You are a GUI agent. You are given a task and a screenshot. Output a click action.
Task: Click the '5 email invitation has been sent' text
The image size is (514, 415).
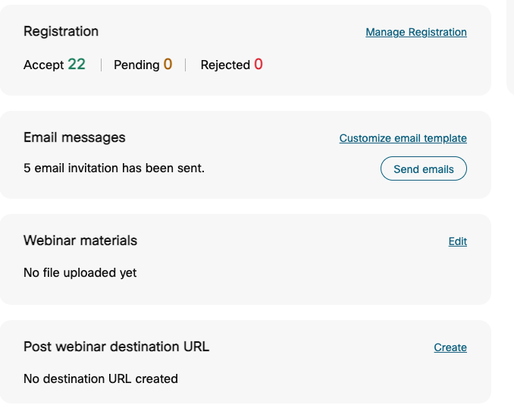point(114,168)
